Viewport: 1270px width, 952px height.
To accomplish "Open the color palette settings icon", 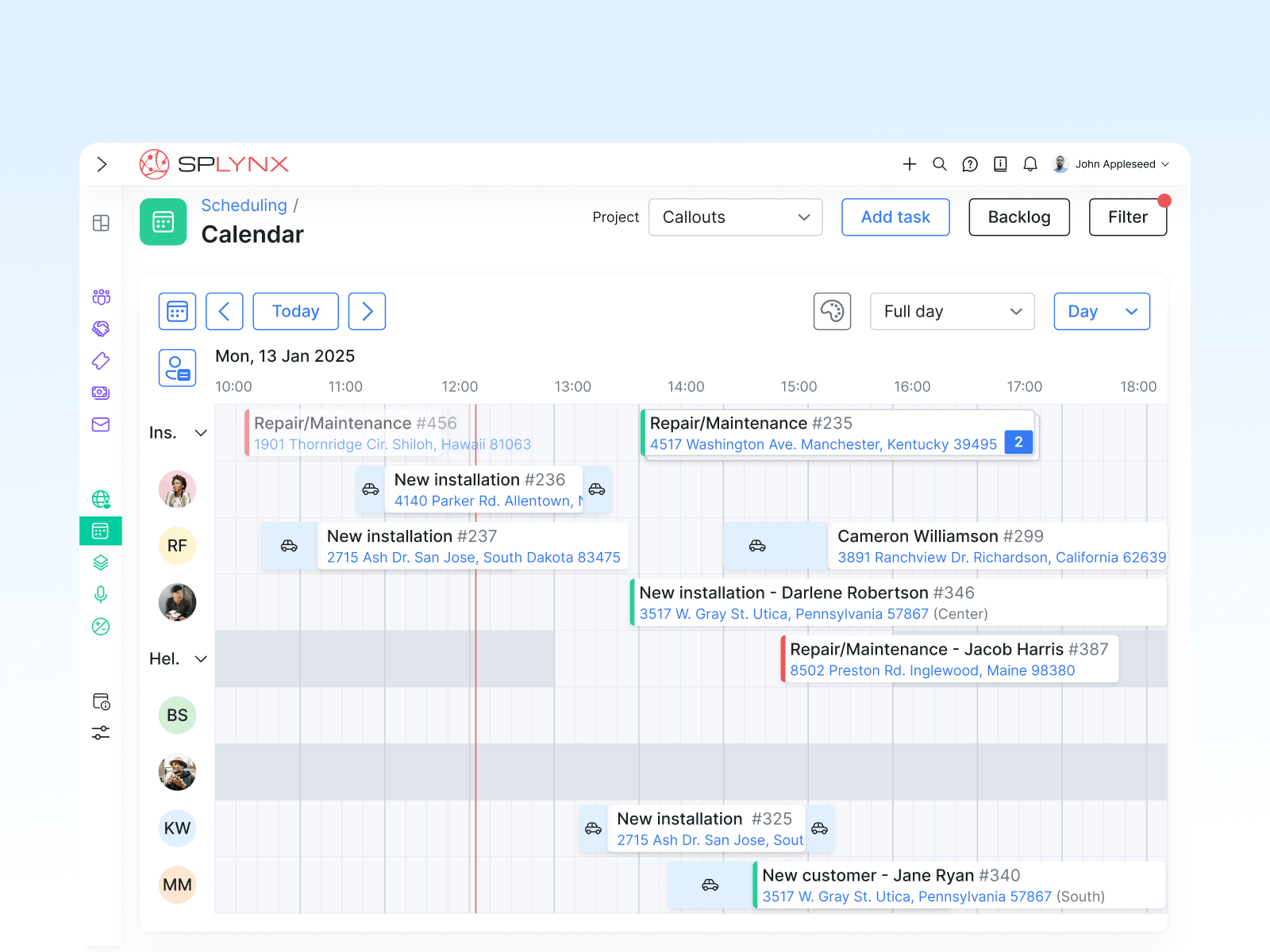I will [x=832, y=311].
